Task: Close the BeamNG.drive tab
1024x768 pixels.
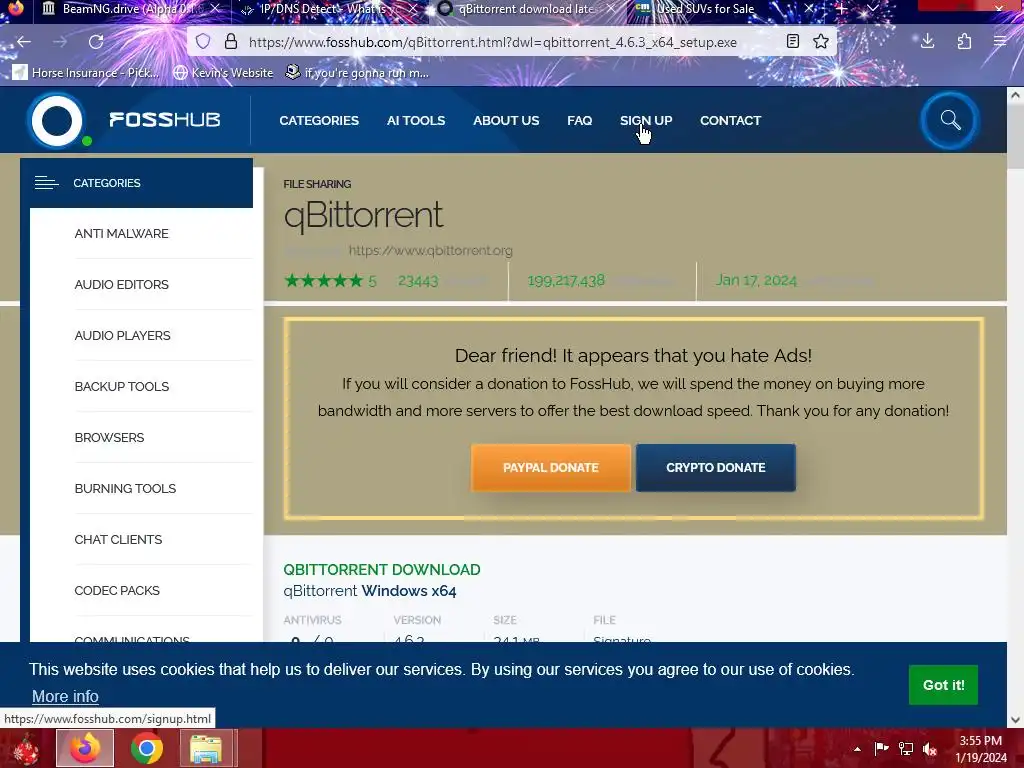Action: 215,9
